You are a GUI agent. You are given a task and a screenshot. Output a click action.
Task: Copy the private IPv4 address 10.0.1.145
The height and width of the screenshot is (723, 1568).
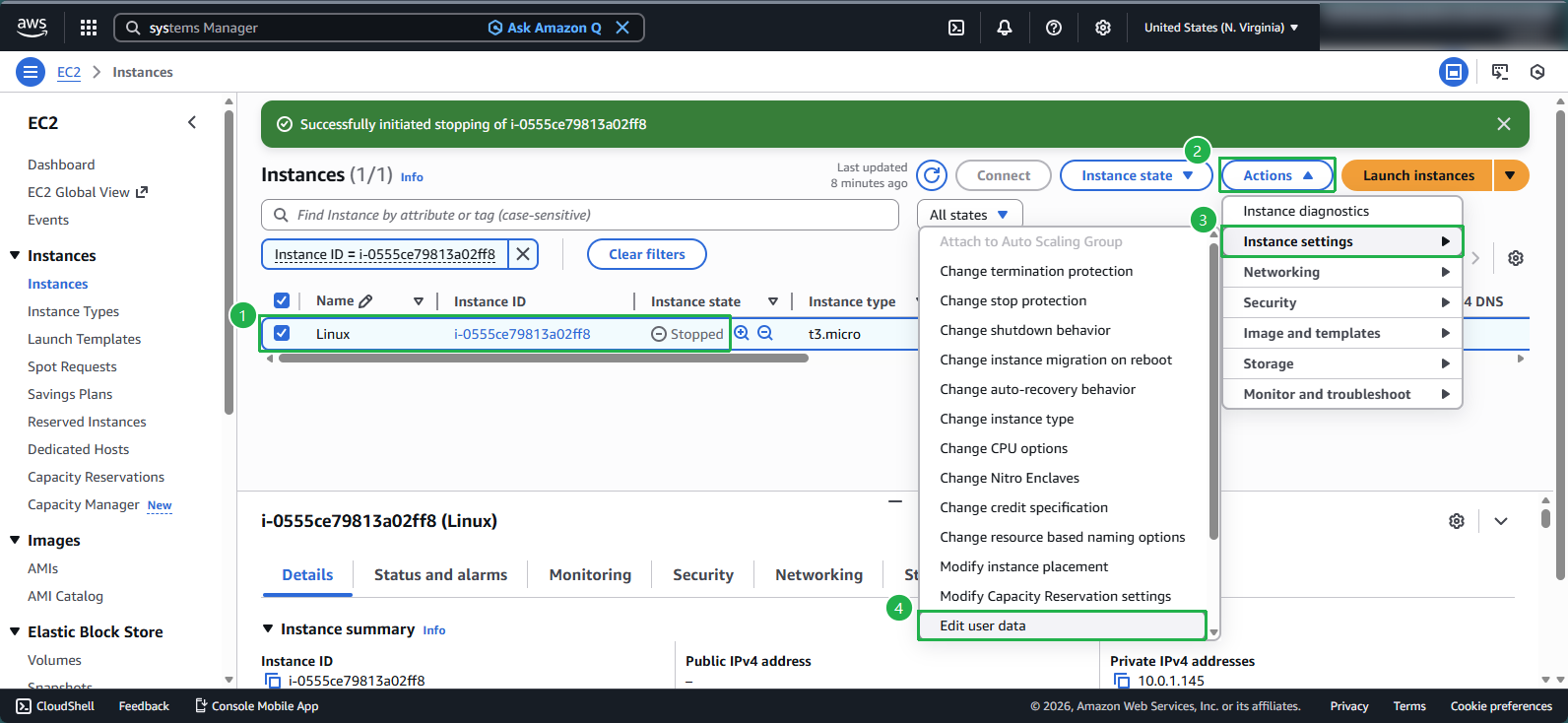pyautogui.click(x=1122, y=681)
